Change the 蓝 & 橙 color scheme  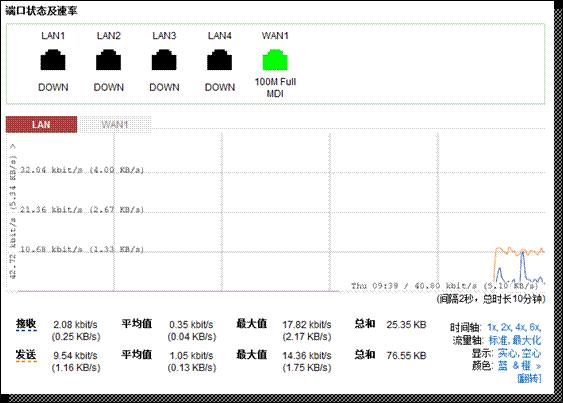(514, 366)
